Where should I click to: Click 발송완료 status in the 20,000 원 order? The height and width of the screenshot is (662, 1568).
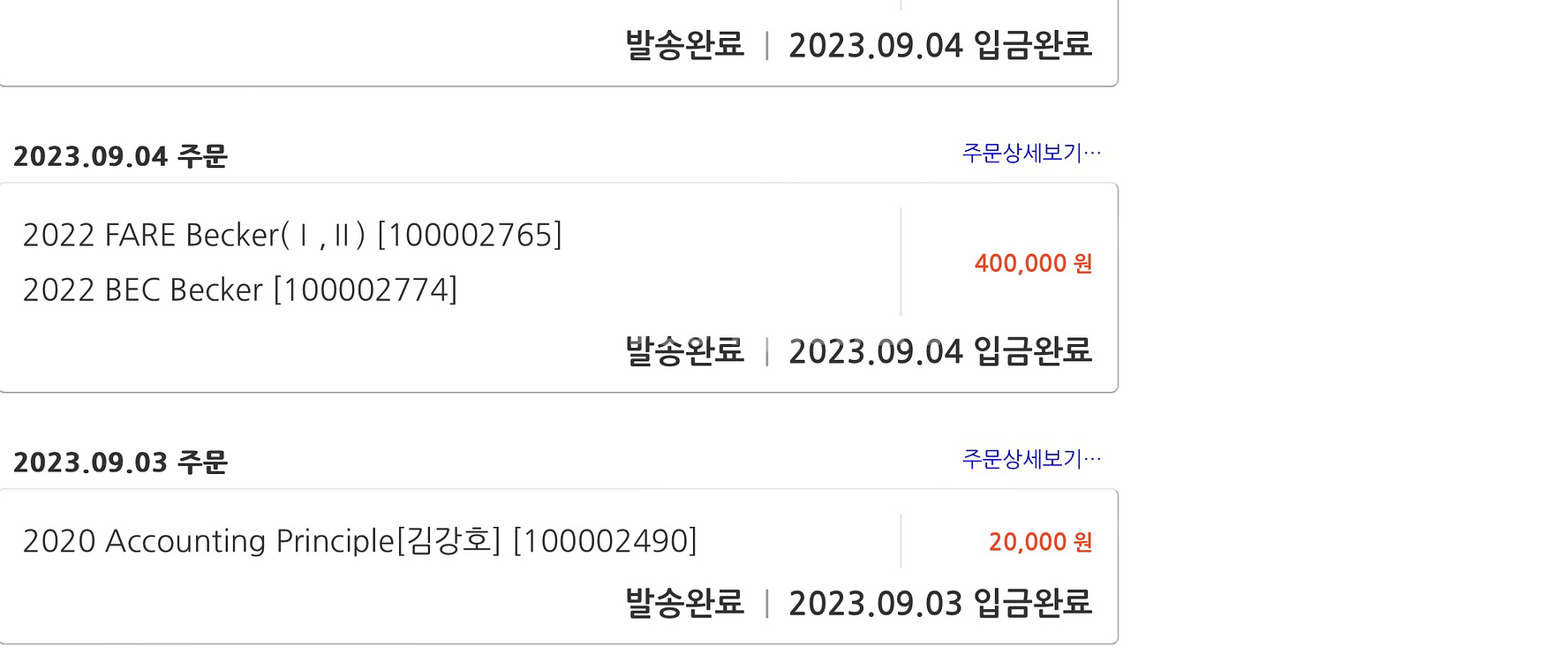pyautogui.click(x=685, y=603)
